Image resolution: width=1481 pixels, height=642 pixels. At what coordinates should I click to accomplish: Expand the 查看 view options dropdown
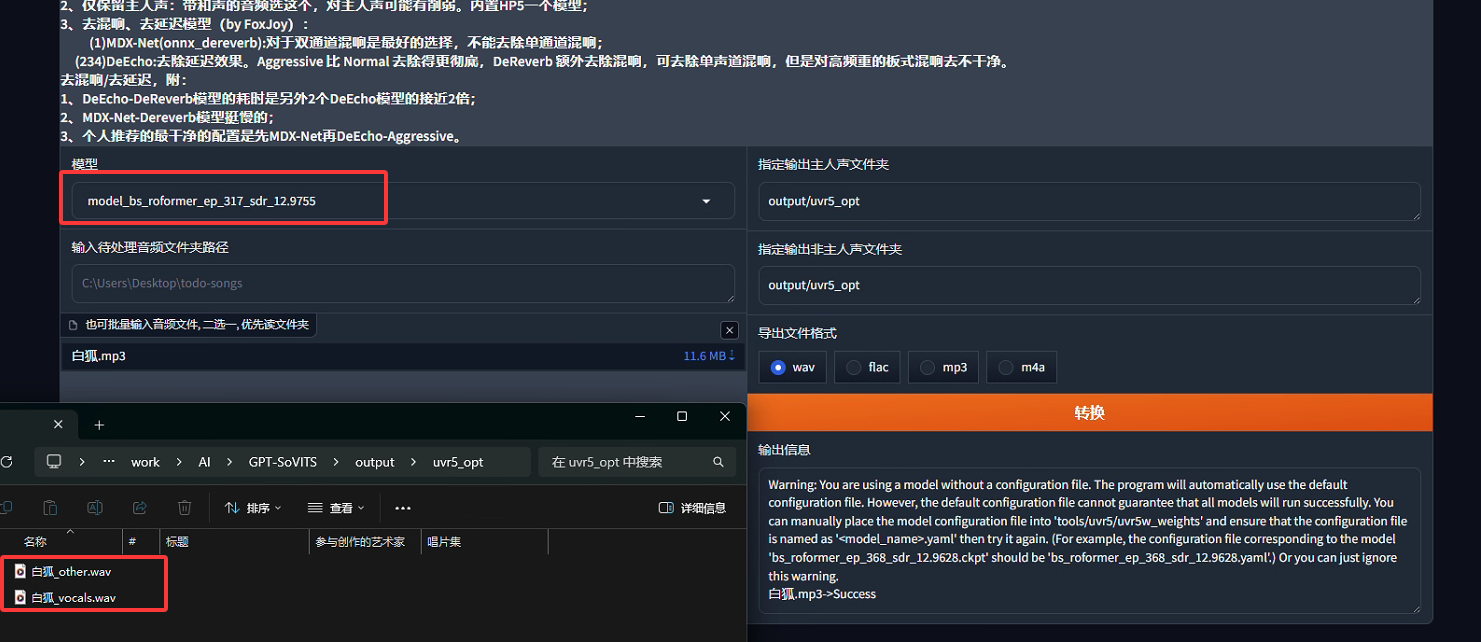coord(336,508)
